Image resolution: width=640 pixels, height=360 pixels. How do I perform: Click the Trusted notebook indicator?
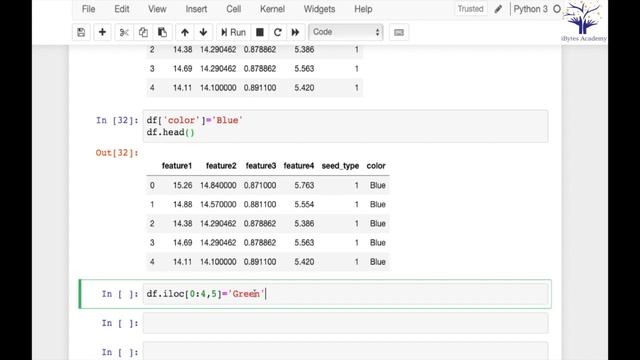[x=471, y=9]
